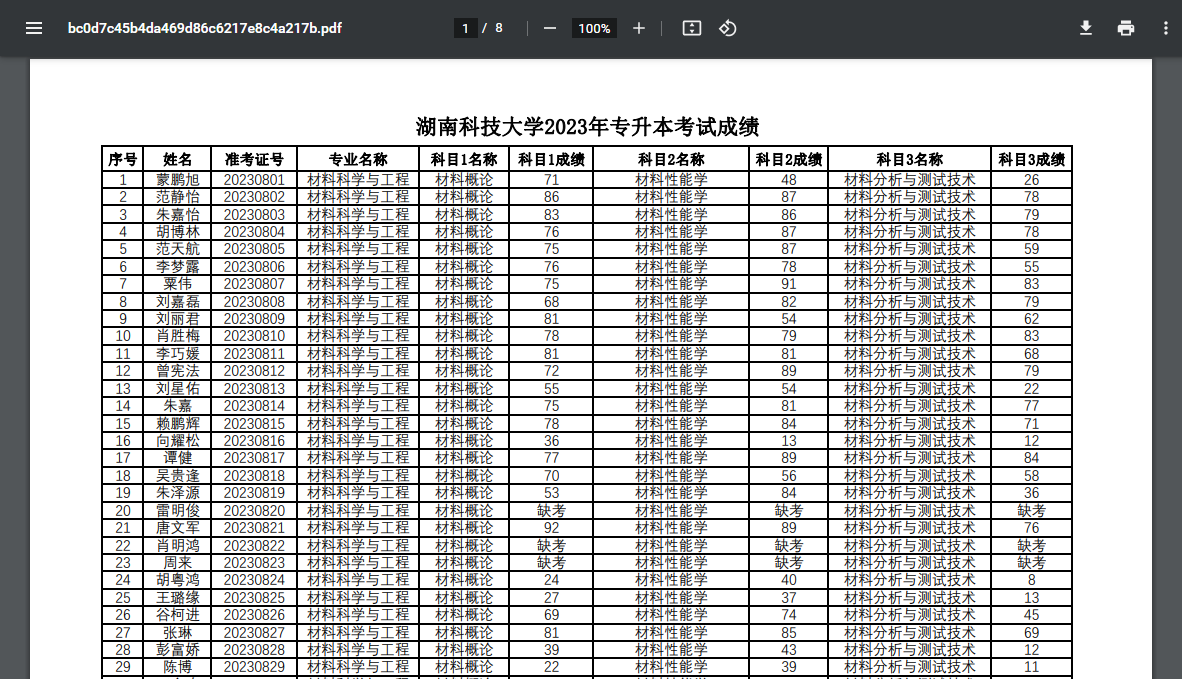Screen dimensions: 1182x679
Task: Click the 科目2成绩 column header
Action: 789,159
